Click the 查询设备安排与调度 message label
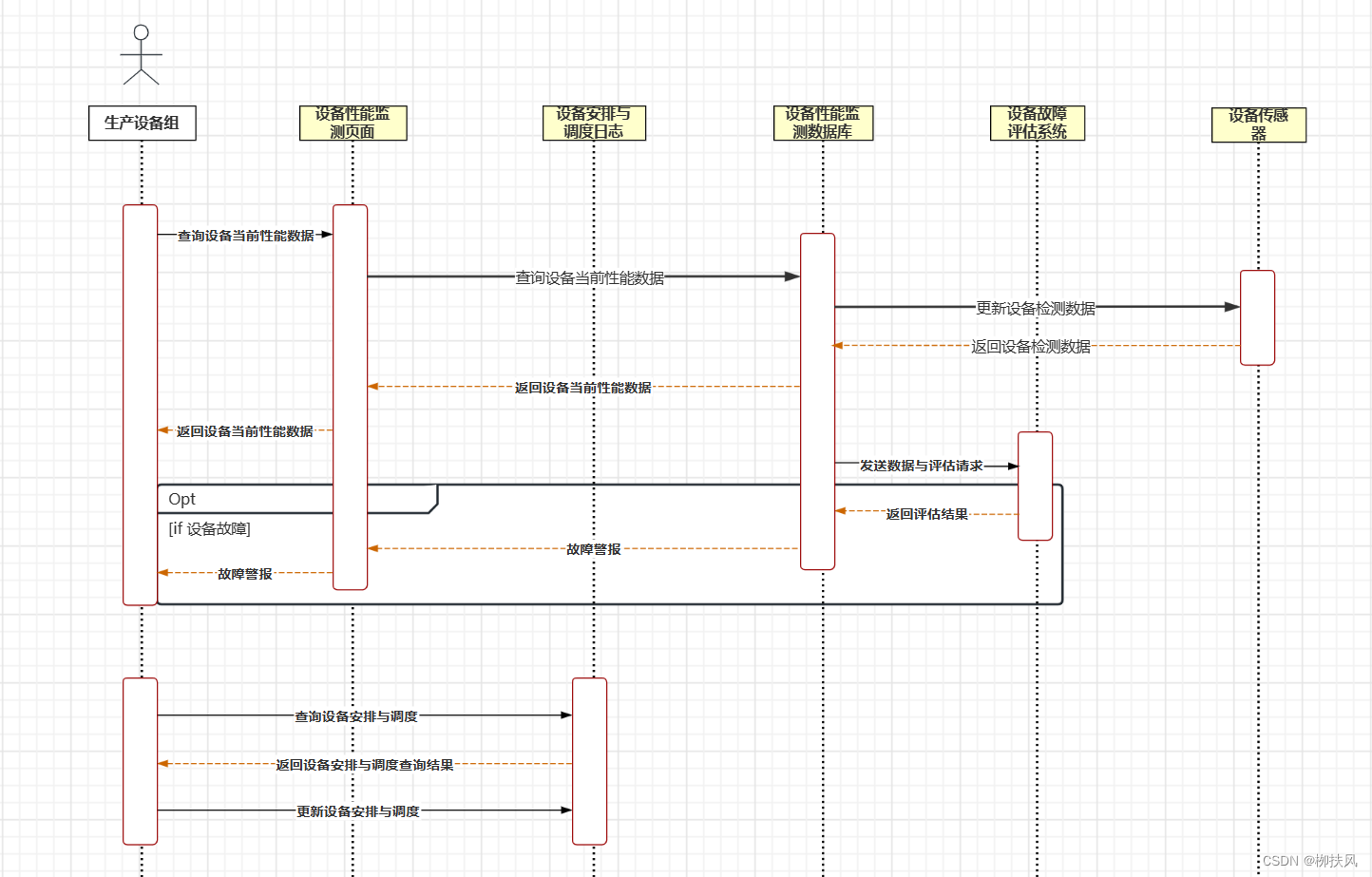Viewport: 1372px width, 877px height. (x=356, y=716)
